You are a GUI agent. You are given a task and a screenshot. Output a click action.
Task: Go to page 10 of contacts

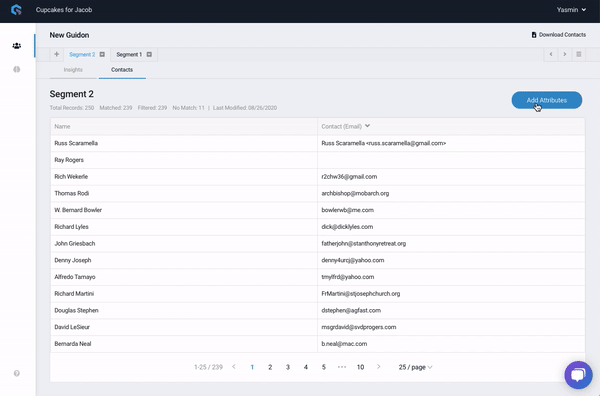[x=360, y=367]
